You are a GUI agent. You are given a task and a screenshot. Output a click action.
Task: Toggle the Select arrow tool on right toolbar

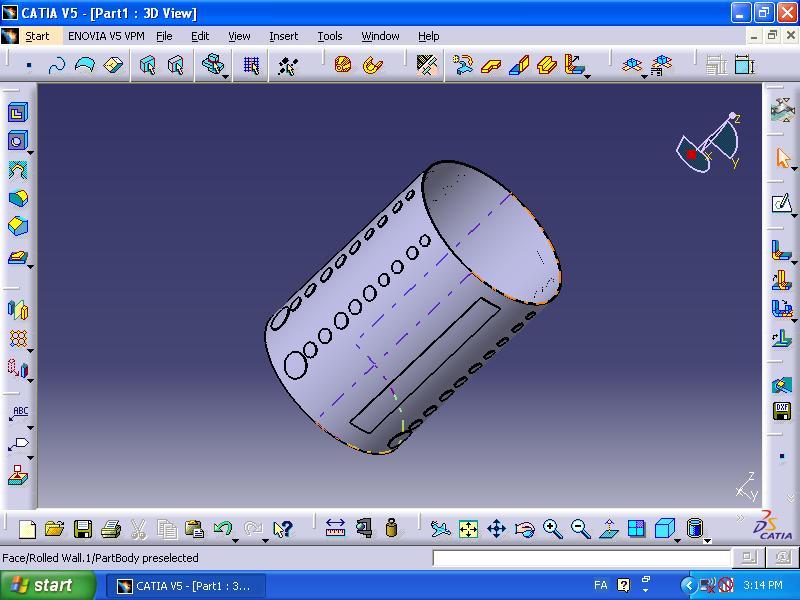(782, 158)
